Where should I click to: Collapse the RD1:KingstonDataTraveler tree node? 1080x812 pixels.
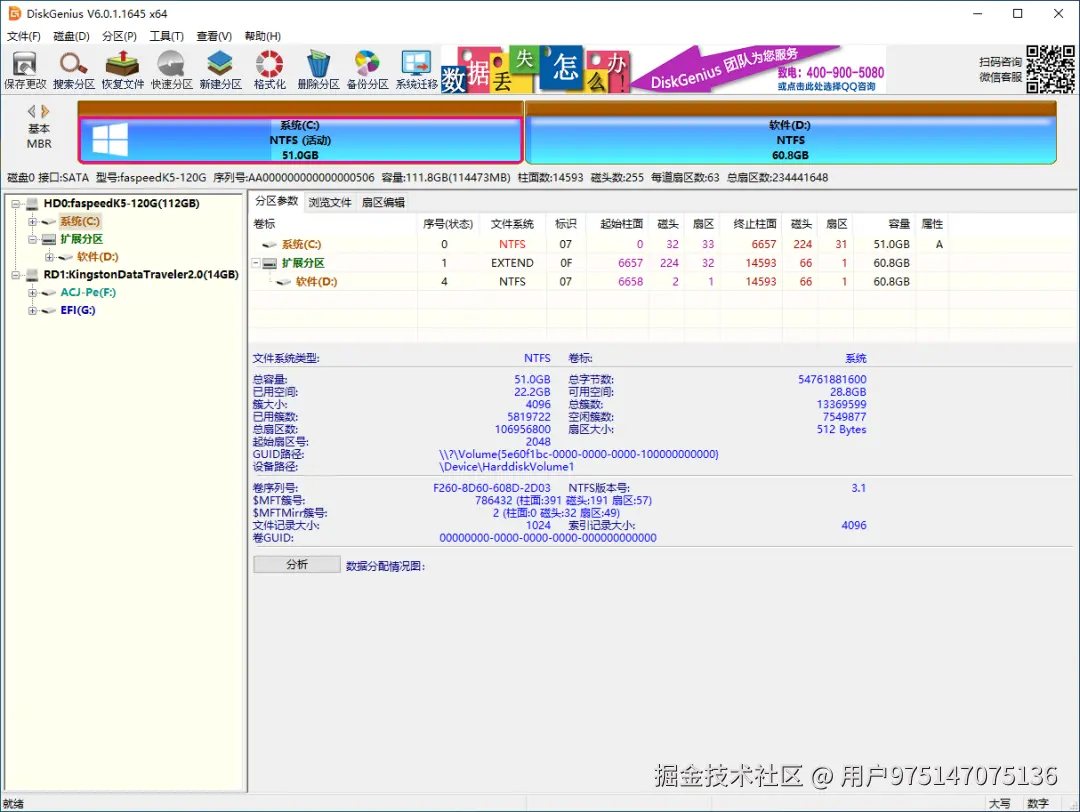click(15, 275)
